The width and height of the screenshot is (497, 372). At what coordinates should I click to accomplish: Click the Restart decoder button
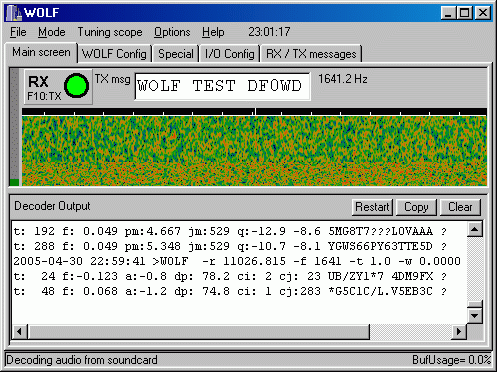[x=372, y=207]
